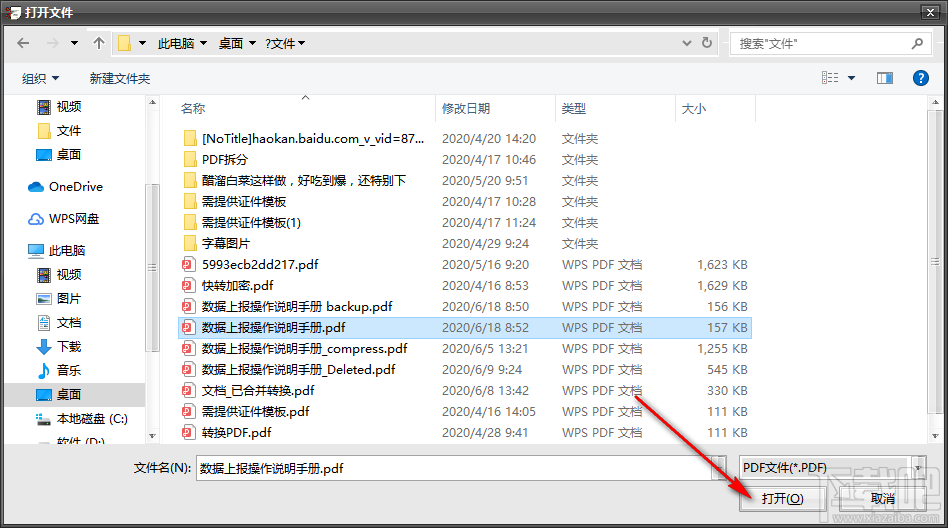Select 字幕图片 folder icon

point(190,243)
